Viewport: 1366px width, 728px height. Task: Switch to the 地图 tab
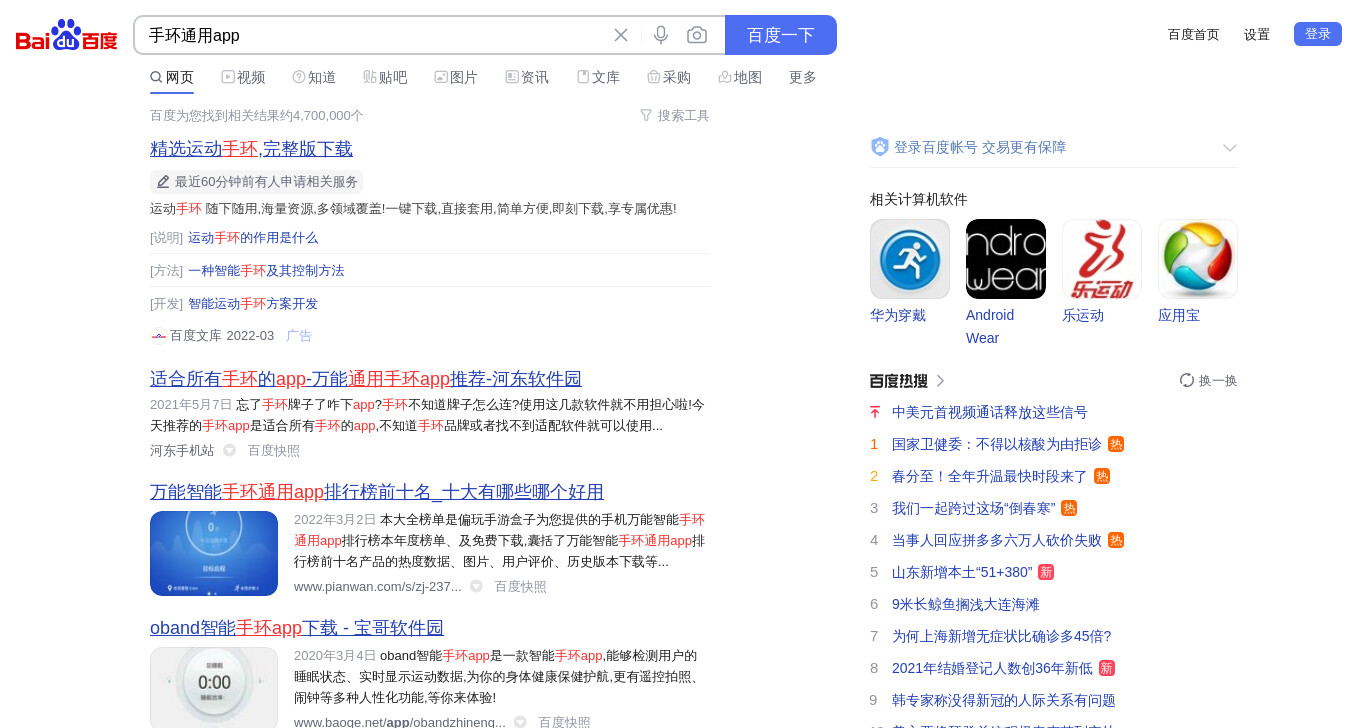click(740, 77)
